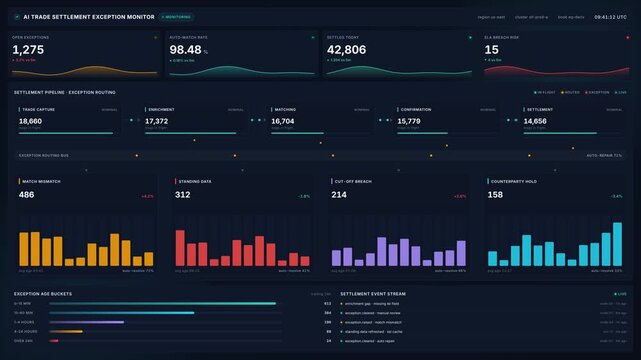Open the 'exception cleared - auto repair' event
The width and height of the screenshot is (641, 360).
click(483, 341)
